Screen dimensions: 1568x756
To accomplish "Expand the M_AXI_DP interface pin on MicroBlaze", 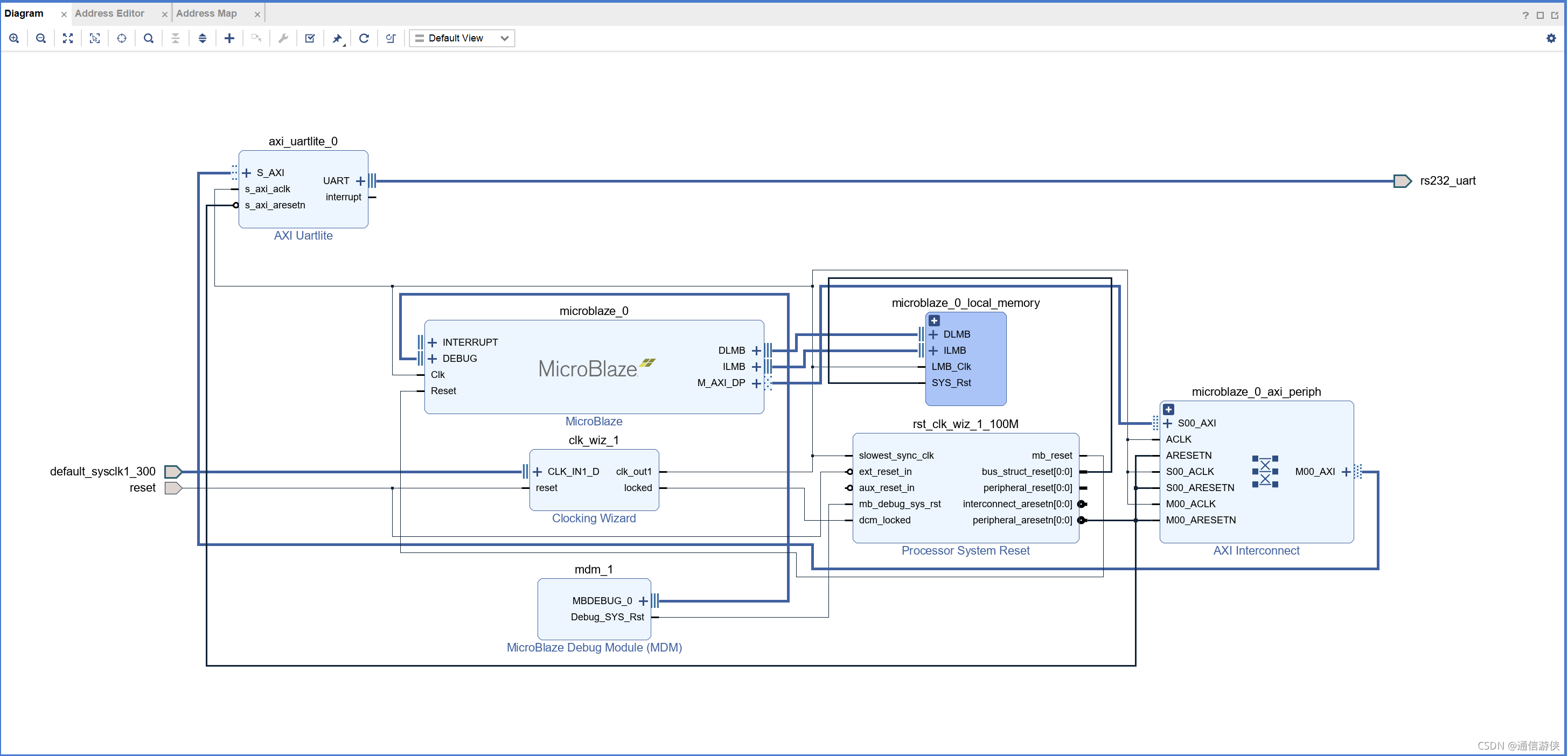I will tap(756, 383).
